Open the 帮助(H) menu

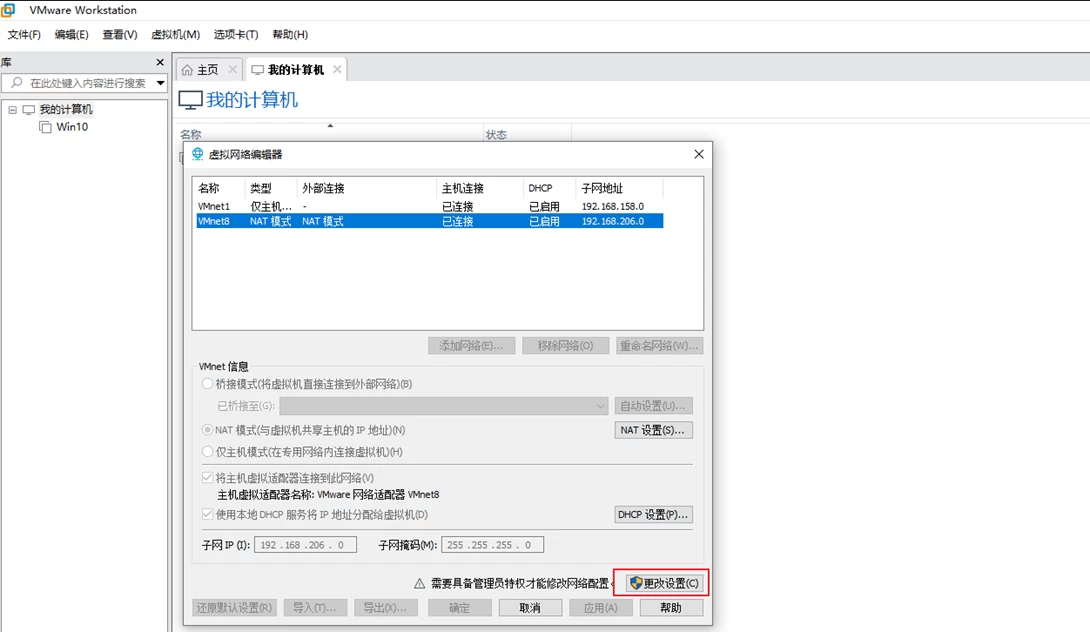coord(290,34)
